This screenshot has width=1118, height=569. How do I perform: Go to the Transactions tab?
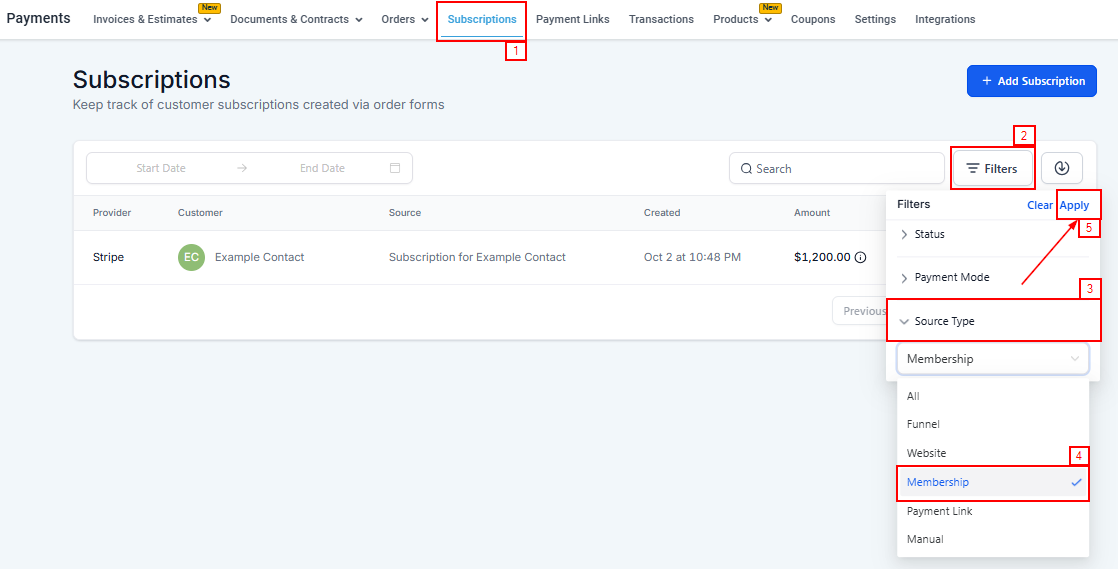click(x=661, y=19)
